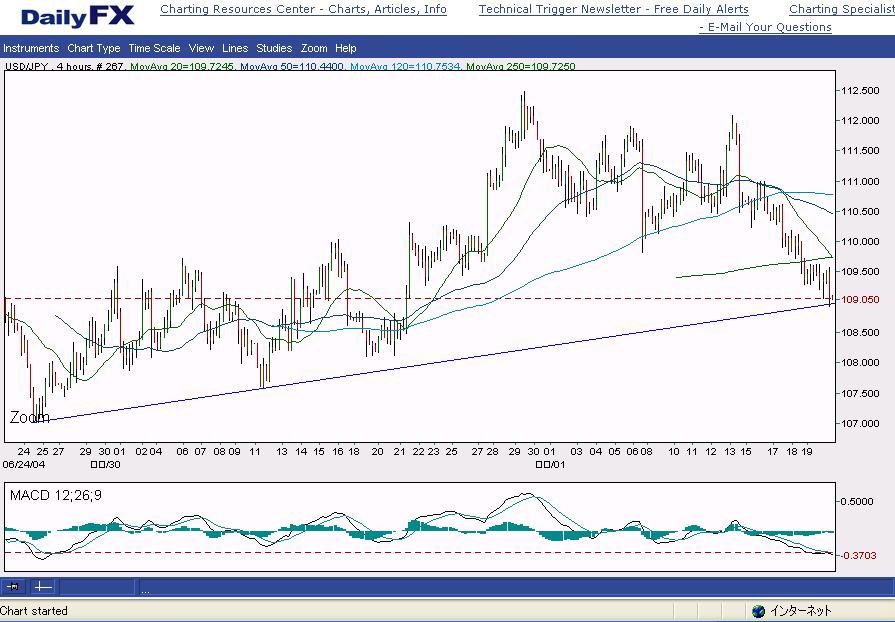Click the pin icon in bottom toolbar

tap(14, 587)
